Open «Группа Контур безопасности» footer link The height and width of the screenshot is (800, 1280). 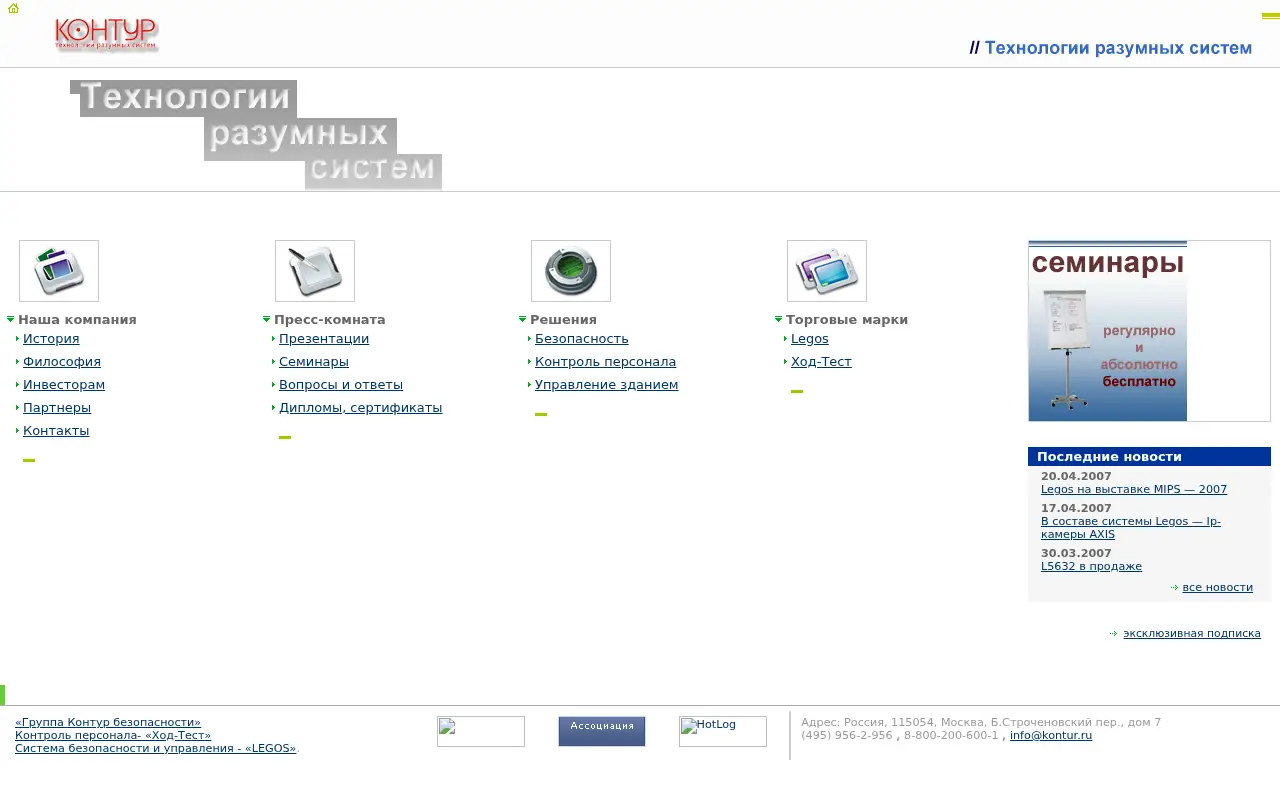(x=108, y=722)
